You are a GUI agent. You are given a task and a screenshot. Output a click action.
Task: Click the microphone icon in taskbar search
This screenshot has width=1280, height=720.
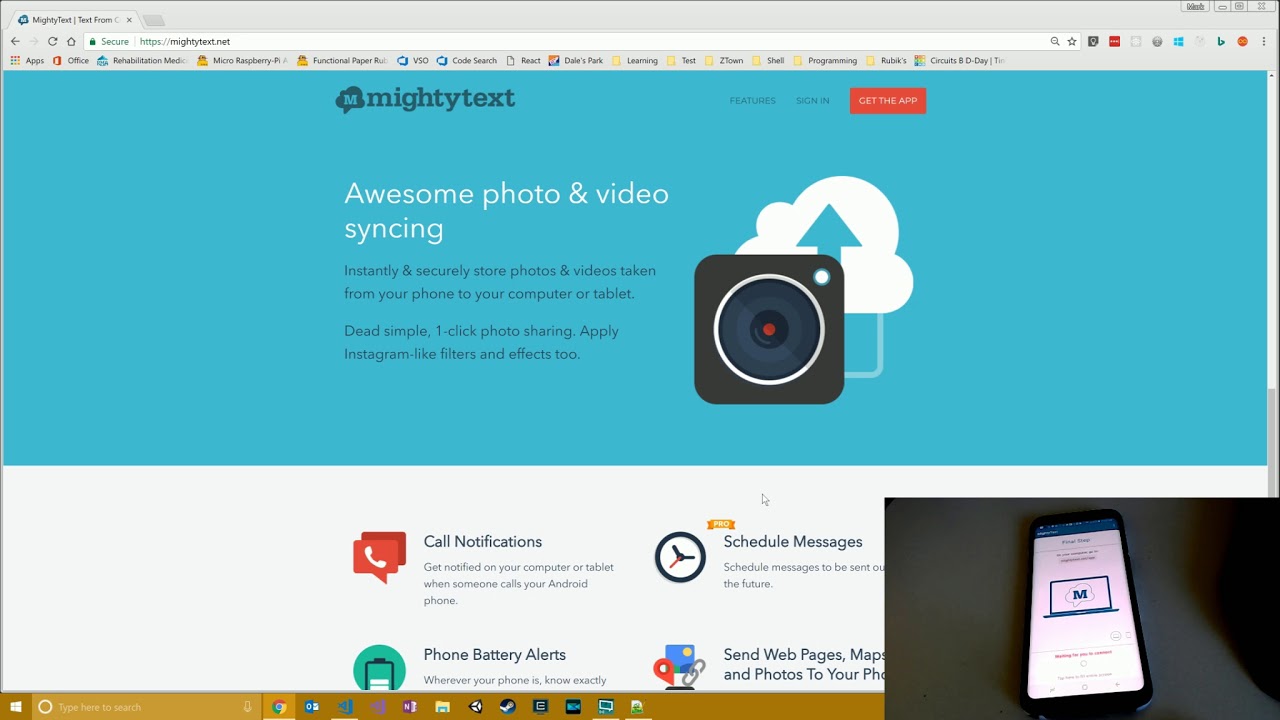coord(247,707)
